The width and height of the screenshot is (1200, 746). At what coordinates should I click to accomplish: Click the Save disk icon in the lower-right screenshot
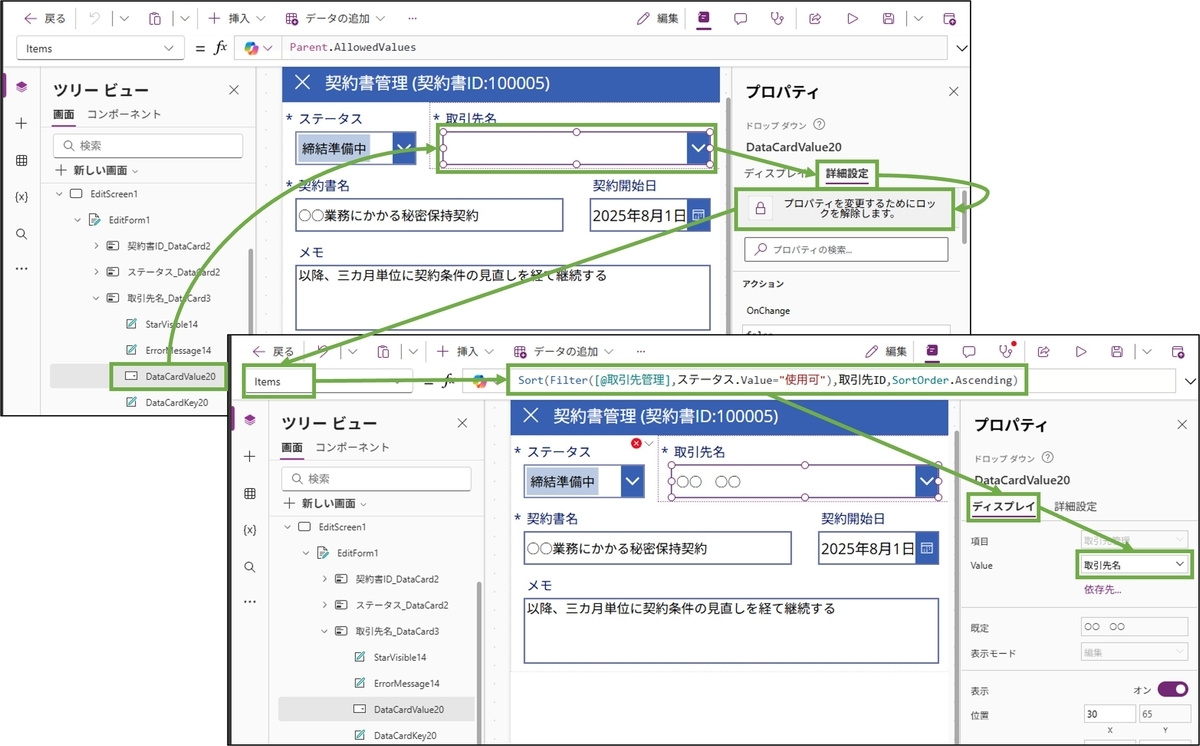pyautogui.click(x=1117, y=351)
